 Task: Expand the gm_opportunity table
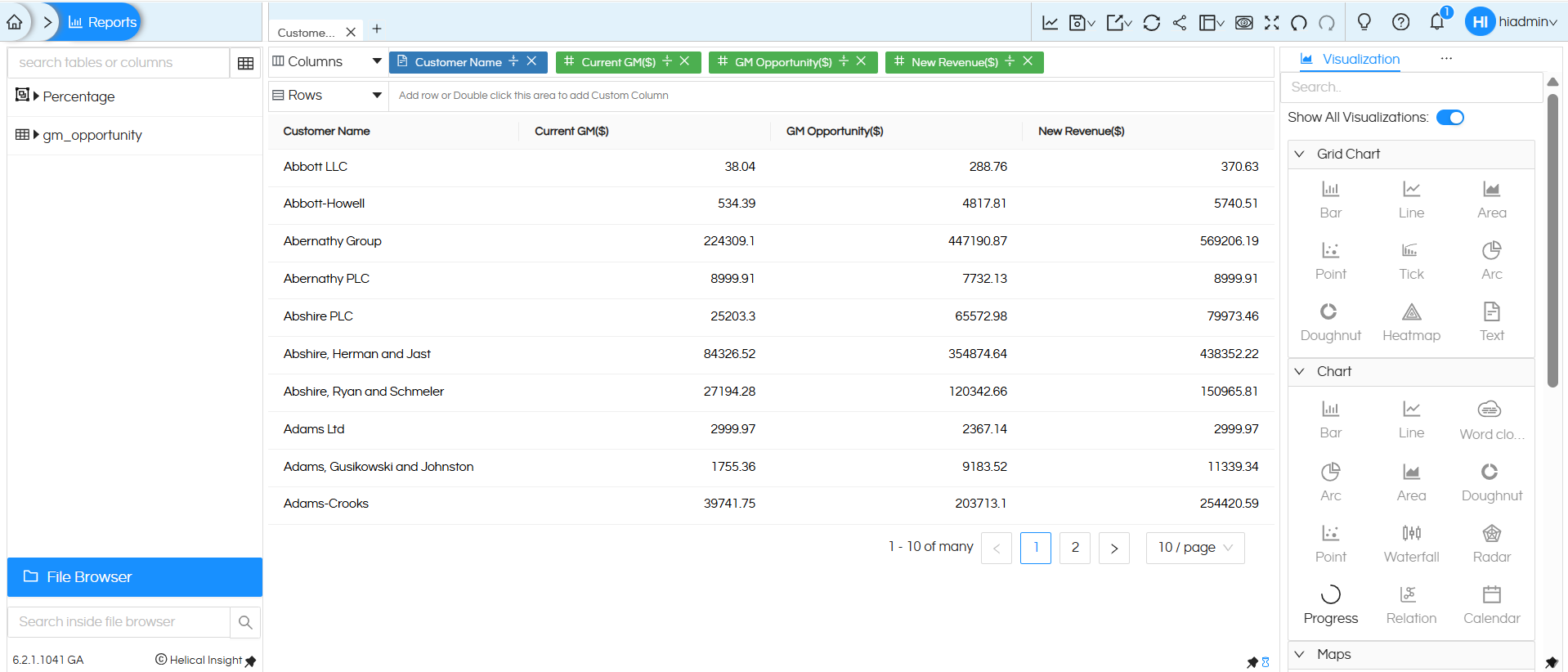pos(36,135)
